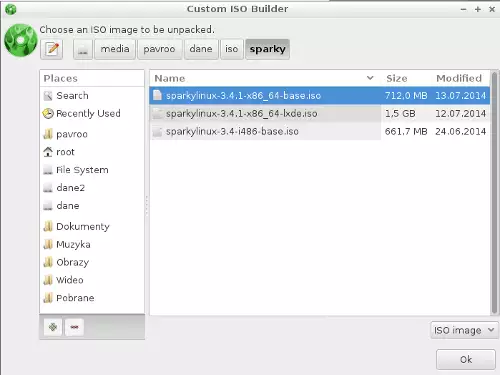Screen dimensions: 500x375
Task: Click file icon of sparkylinux-3.4.1-x86_64-lxde.iso
Action: [157, 114]
